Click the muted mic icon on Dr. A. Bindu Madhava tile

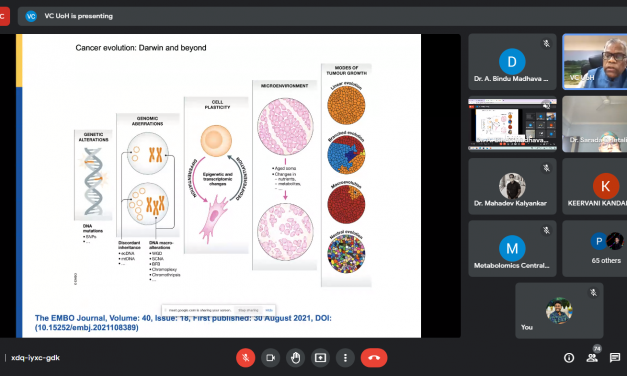pos(546,44)
